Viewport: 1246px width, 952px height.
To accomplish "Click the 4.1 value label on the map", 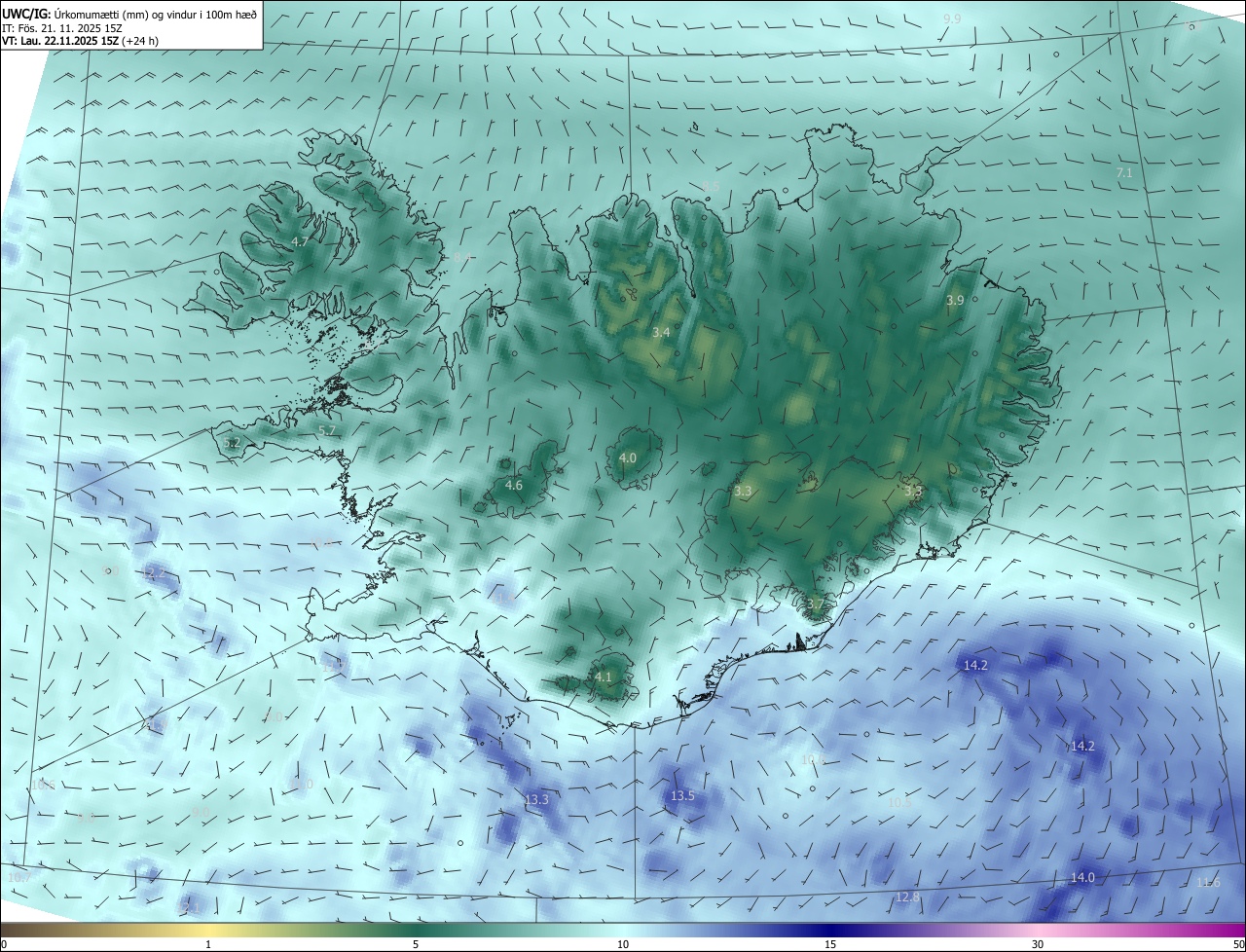I will click(604, 677).
